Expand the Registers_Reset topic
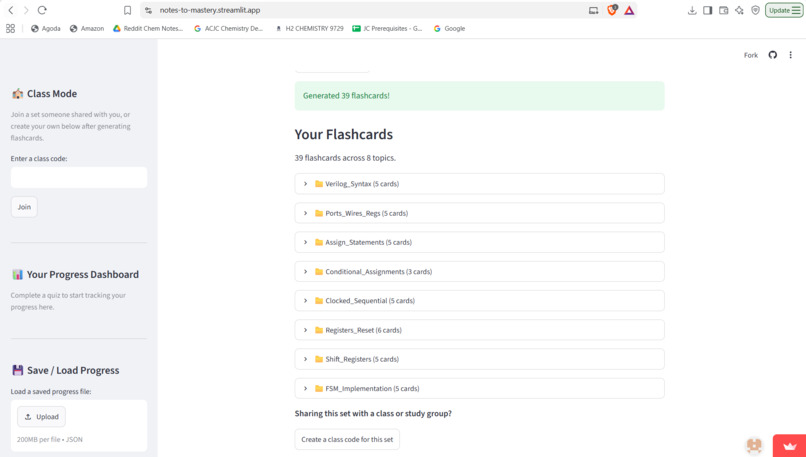The image size is (806, 457). coord(479,330)
